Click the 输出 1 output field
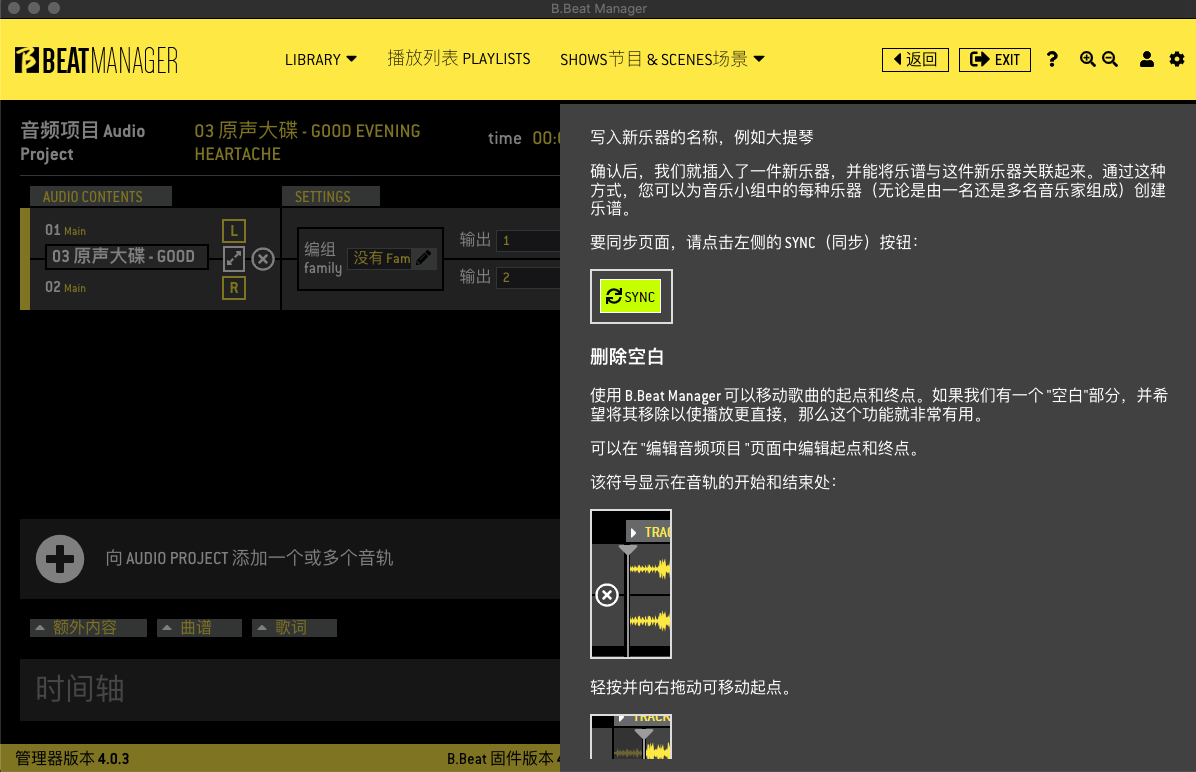Viewport: 1196px width, 772px height. tap(529, 240)
